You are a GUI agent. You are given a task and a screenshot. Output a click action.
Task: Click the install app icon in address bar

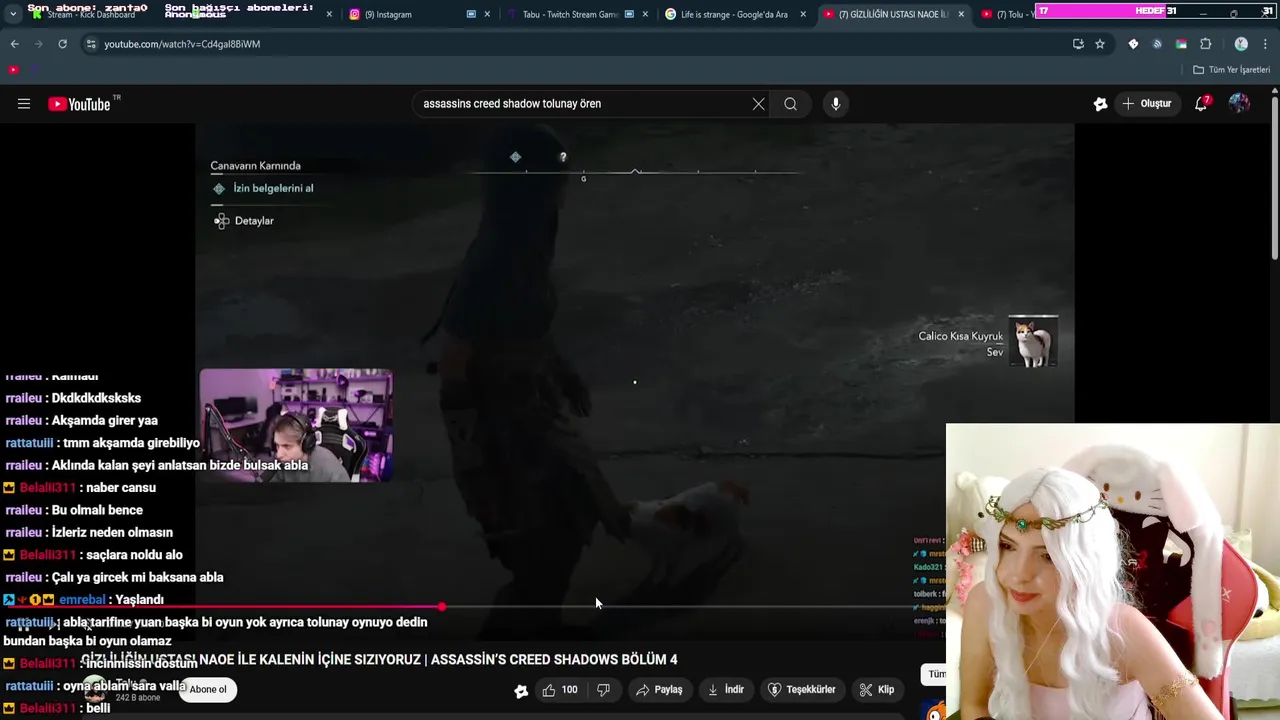[x=1078, y=44]
